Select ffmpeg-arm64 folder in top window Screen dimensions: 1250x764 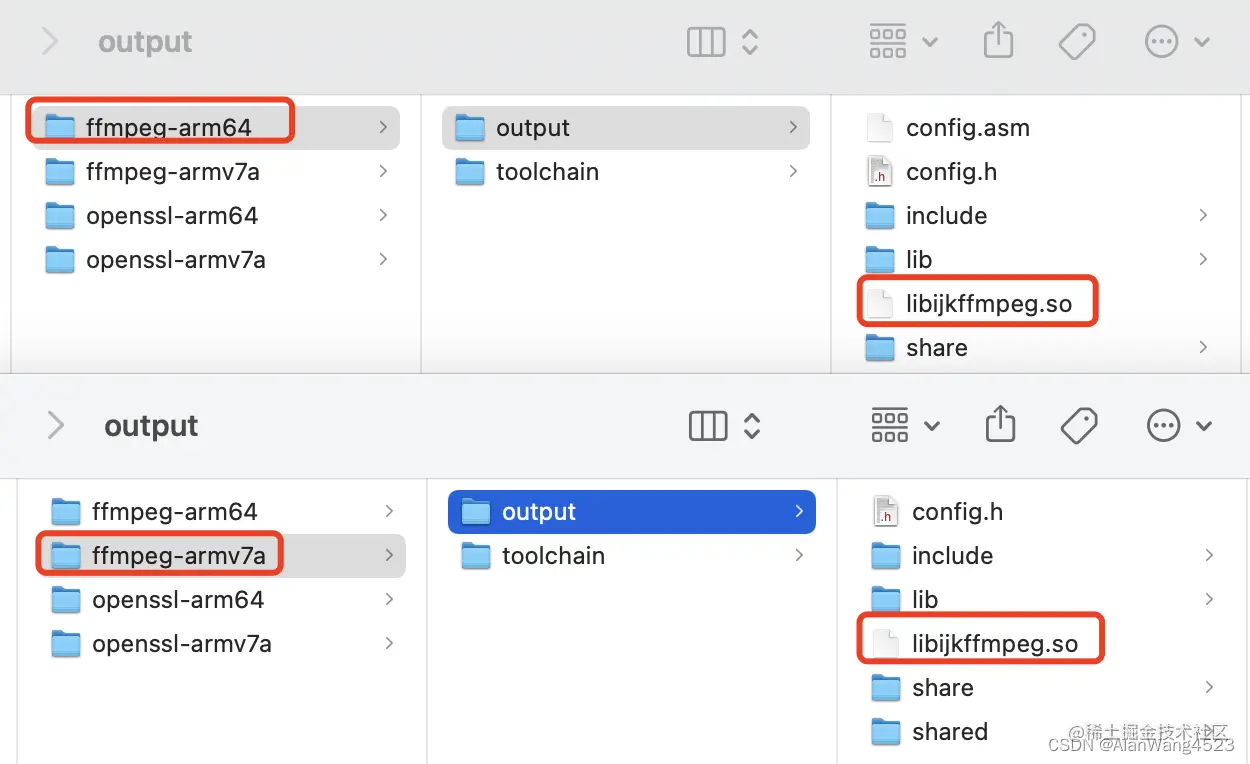point(167,128)
